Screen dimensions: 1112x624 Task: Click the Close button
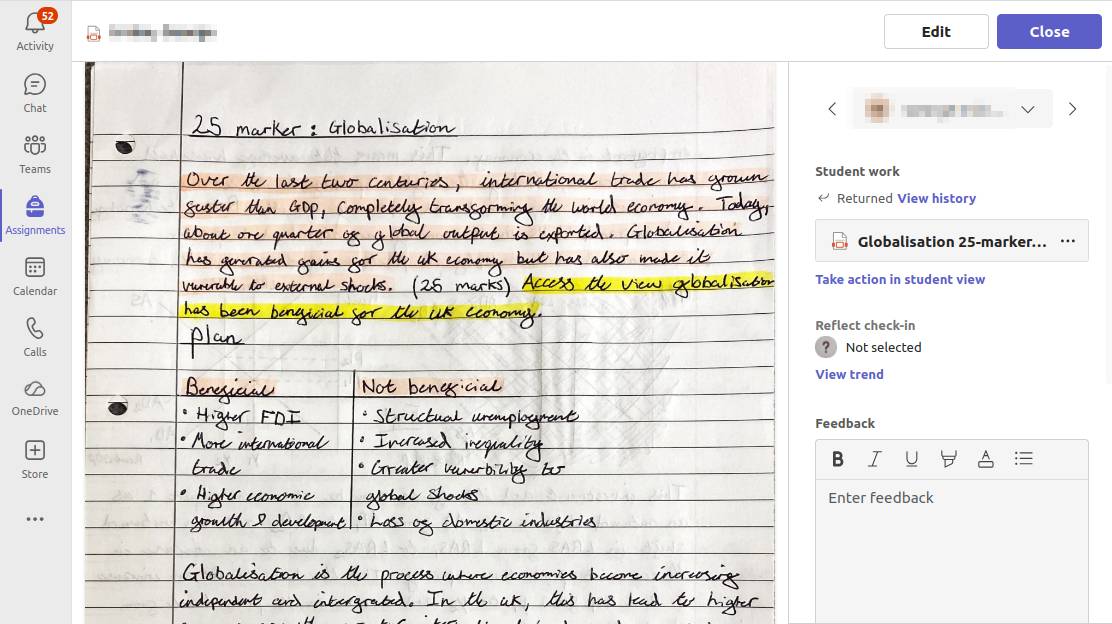(1050, 31)
